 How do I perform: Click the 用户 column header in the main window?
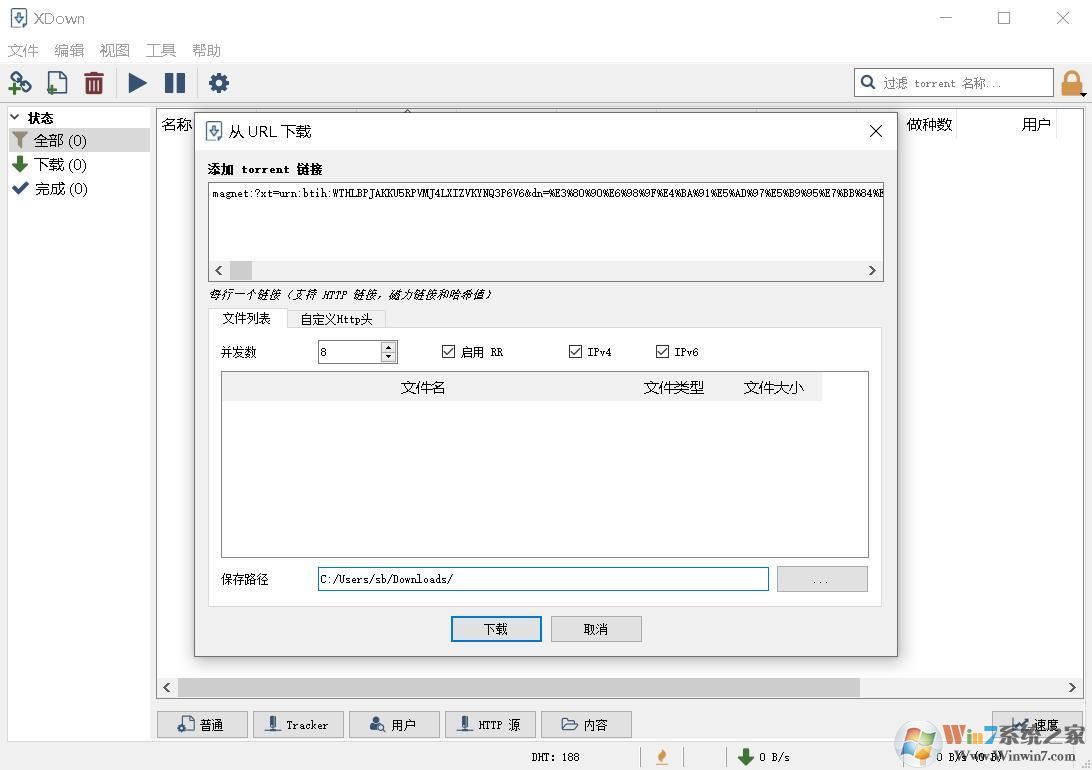coord(1036,125)
